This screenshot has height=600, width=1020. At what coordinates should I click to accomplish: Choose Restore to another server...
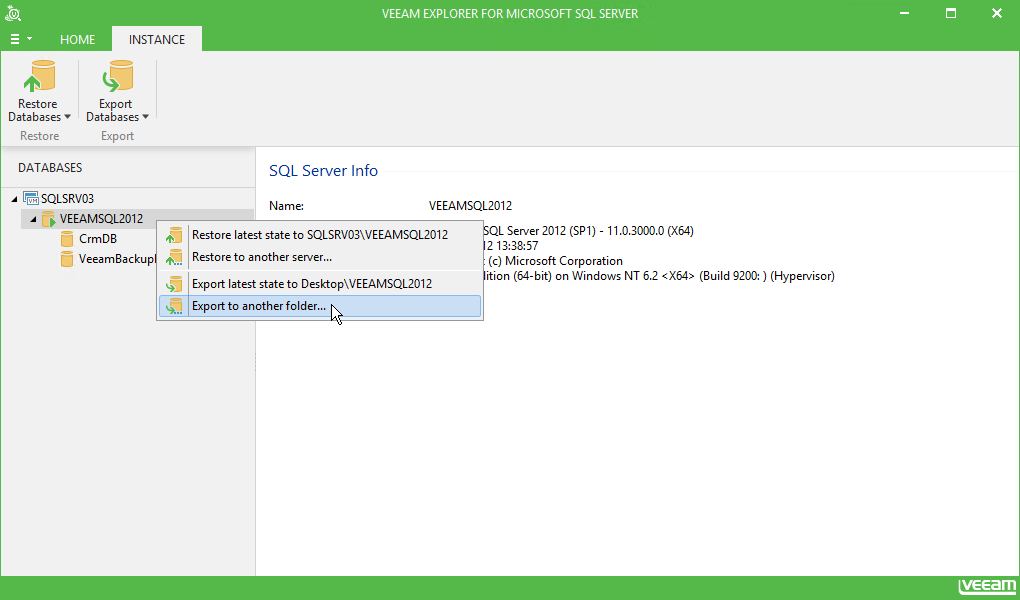(320, 257)
